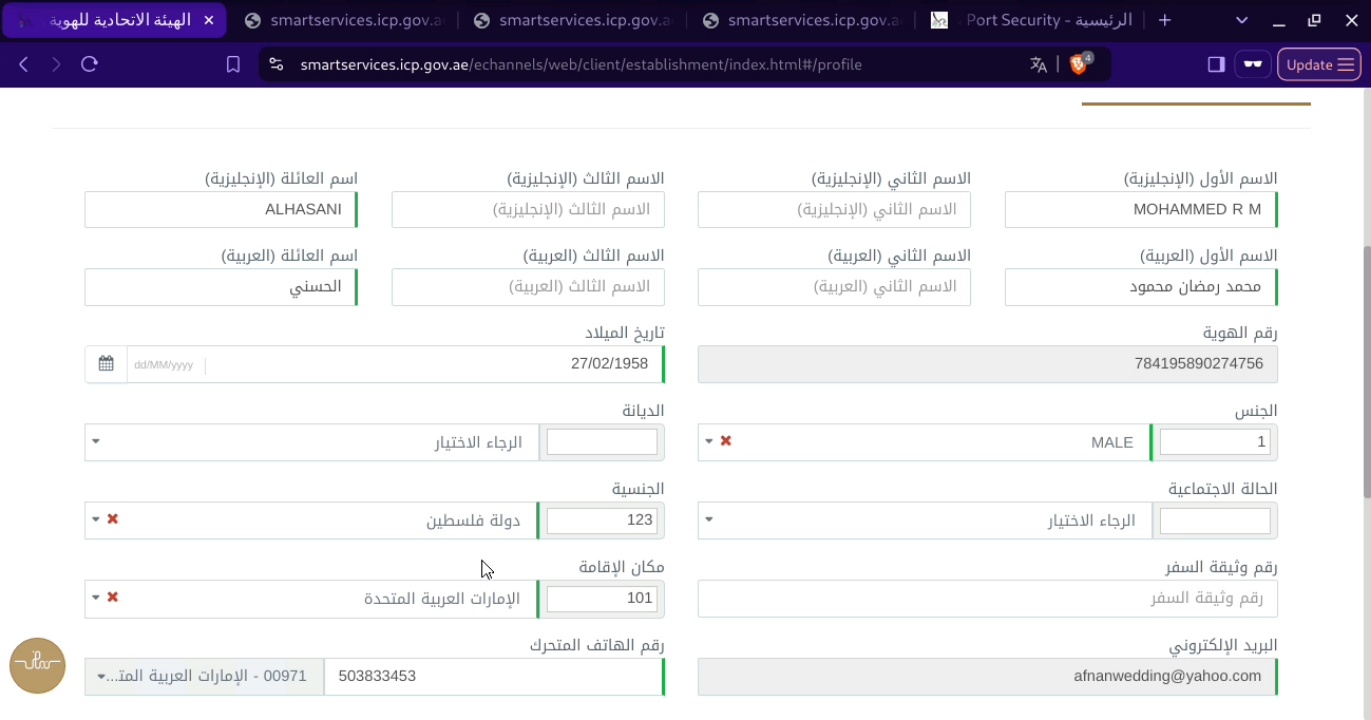Expand the الحالة الاجتماعية marital status dropdown
Viewport: 1371px width, 720px height.
pos(709,519)
